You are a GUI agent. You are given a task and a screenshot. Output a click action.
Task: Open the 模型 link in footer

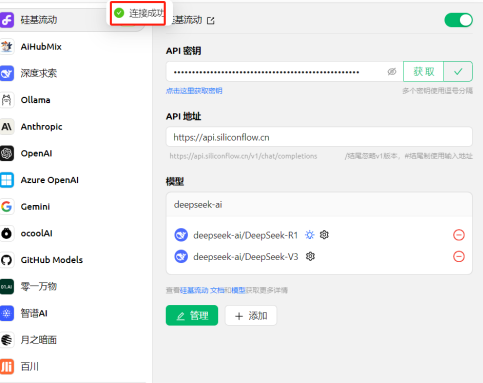click(238, 290)
